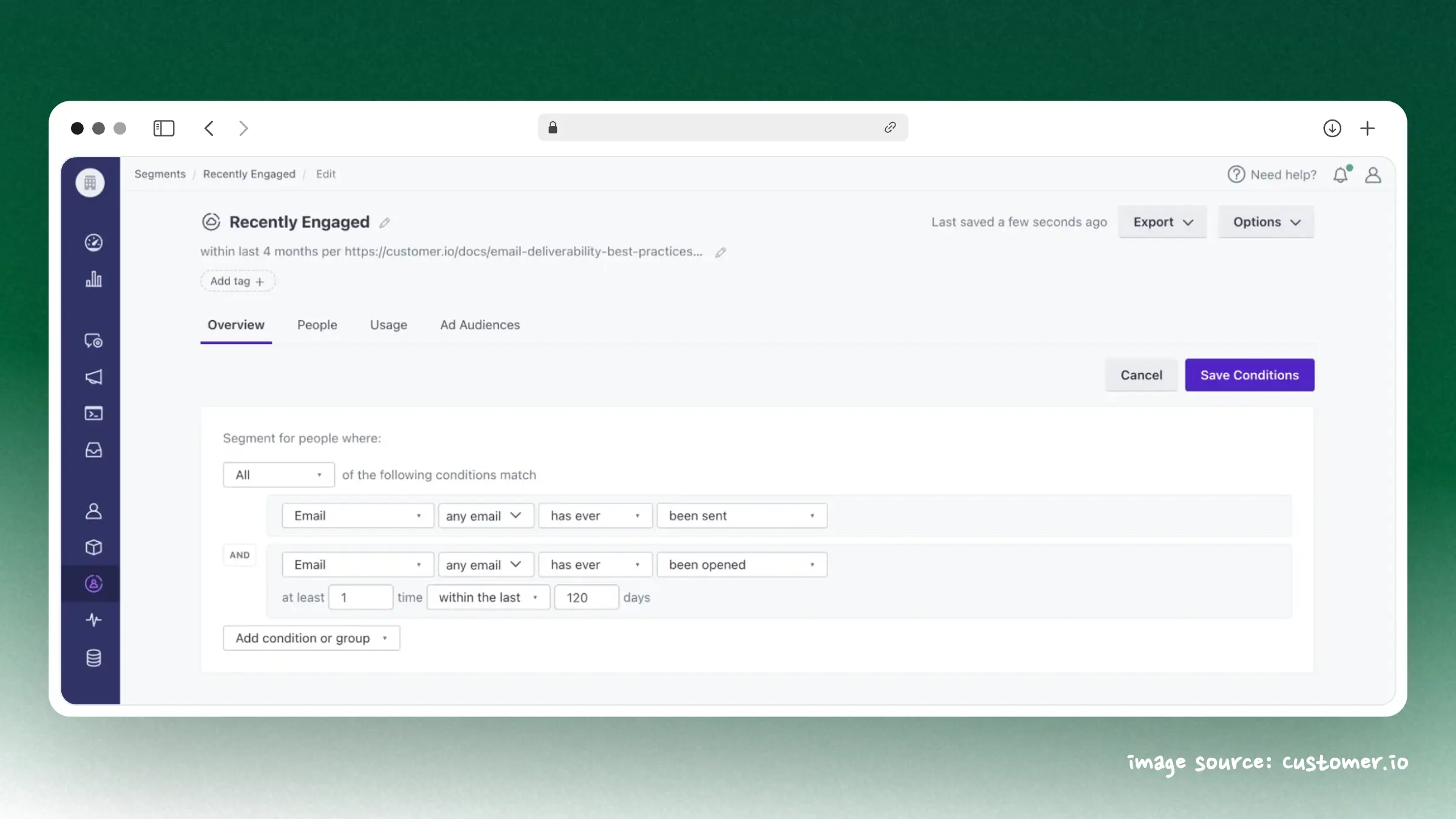
Task: Click the Add tag button
Action: [237, 281]
